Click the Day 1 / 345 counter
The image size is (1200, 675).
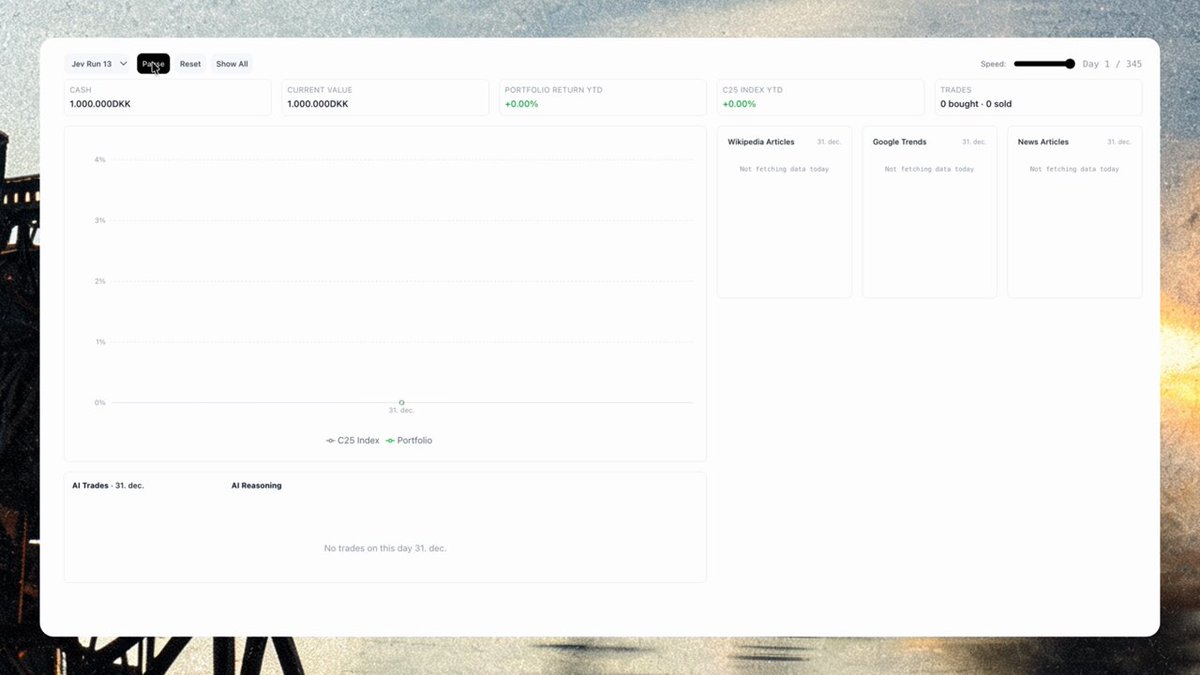coord(1112,64)
